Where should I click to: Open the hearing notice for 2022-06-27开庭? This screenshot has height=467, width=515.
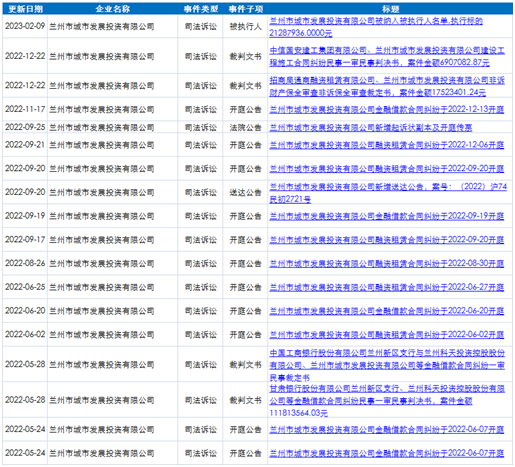pyautogui.click(x=387, y=287)
